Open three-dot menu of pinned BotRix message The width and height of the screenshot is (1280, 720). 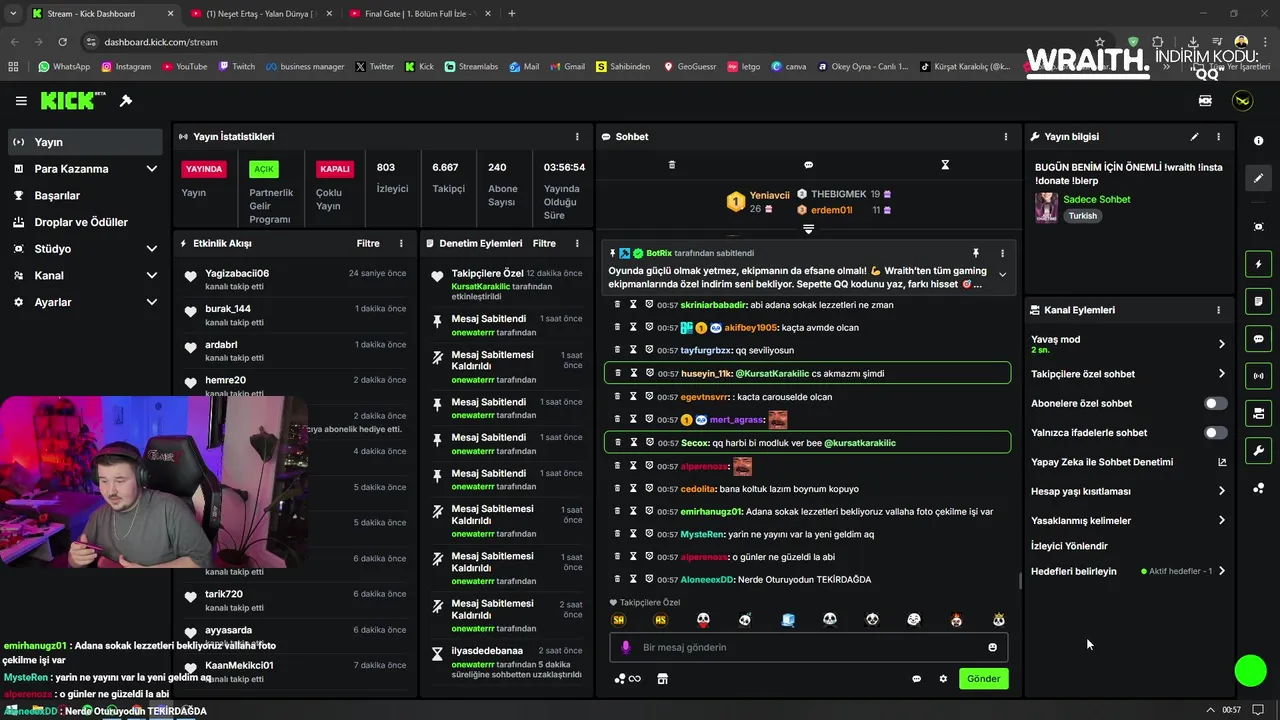(1002, 254)
